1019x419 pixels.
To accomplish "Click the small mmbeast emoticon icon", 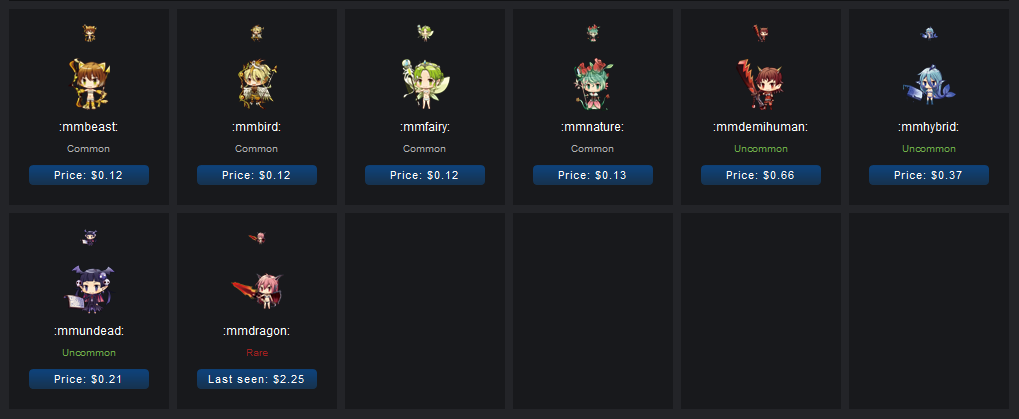I will click(89, 32).
